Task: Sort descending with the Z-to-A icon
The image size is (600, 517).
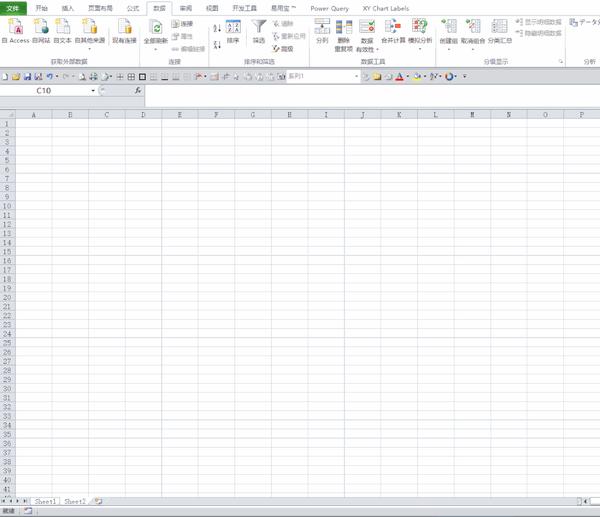Action: pos(217,45)
